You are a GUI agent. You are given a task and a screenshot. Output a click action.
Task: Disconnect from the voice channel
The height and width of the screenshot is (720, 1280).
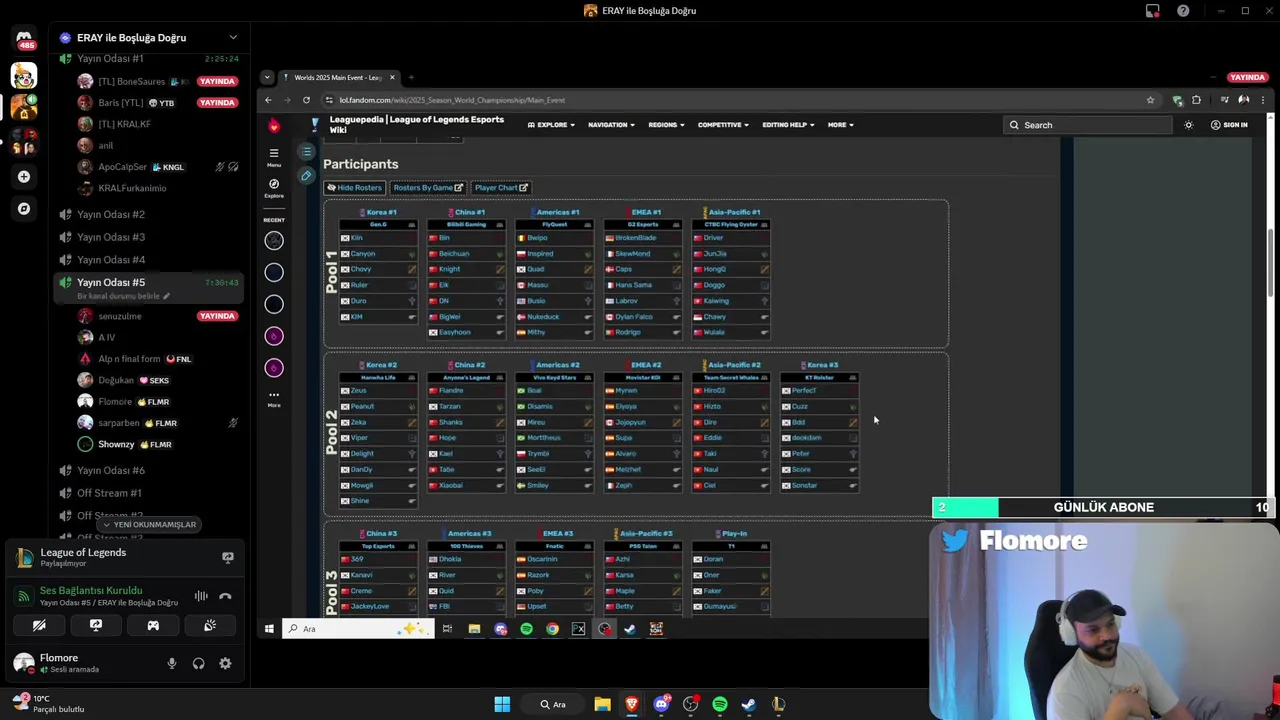pyautogui.click(x=225, y=596)
